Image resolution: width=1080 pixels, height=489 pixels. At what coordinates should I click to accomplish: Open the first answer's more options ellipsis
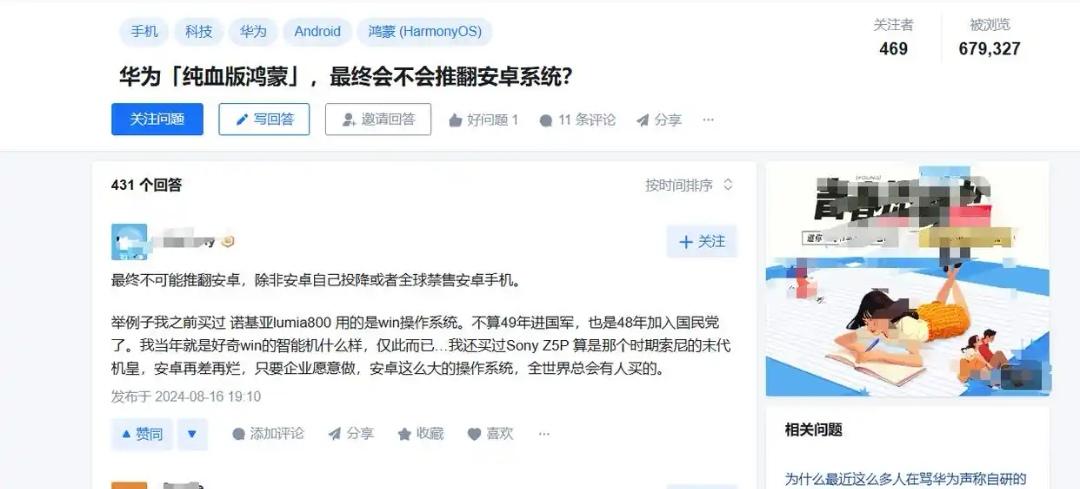544,434
